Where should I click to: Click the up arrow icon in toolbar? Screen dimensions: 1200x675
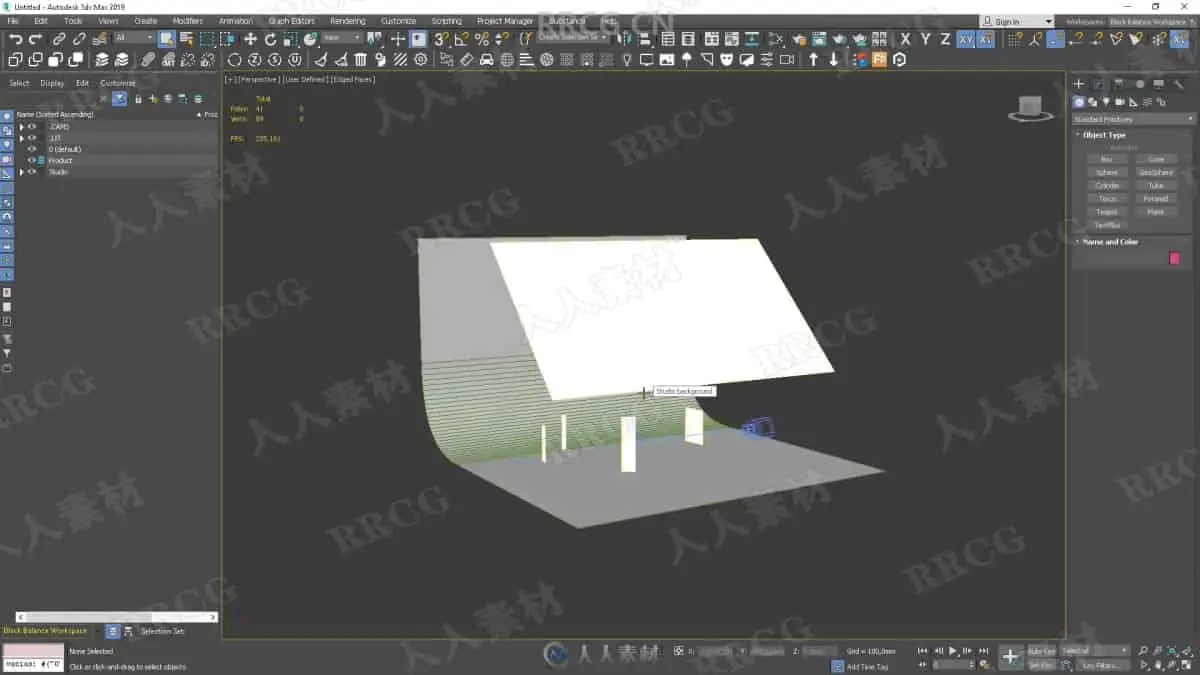pyautogui.click(x=813, y=60)
